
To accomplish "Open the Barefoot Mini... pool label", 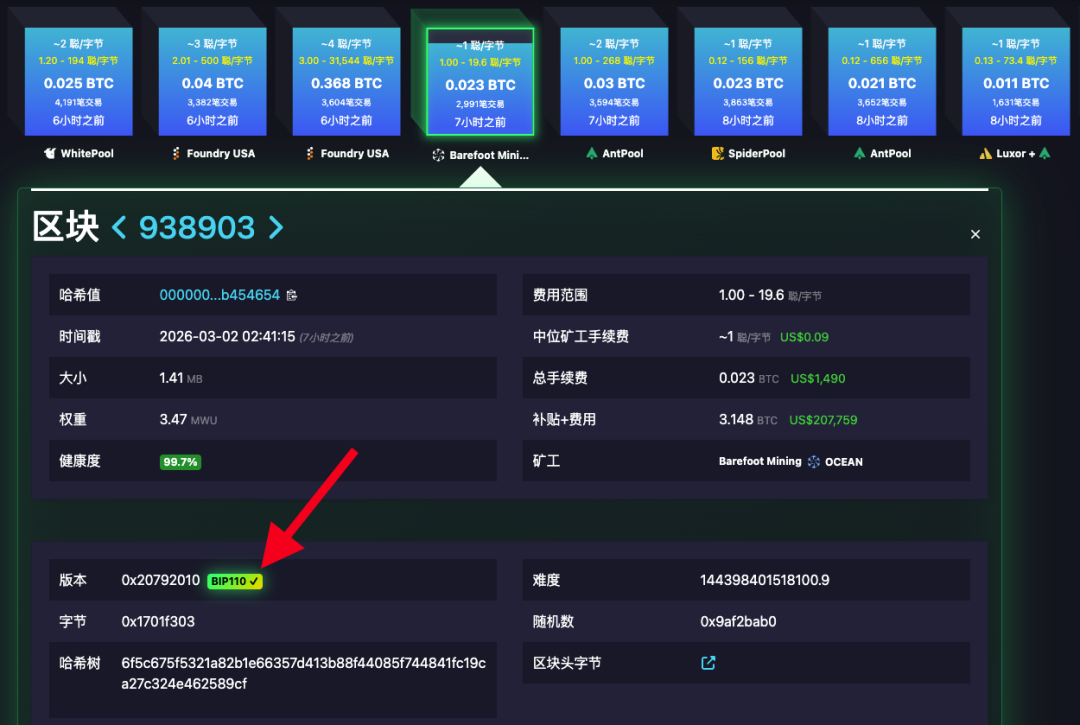I will point(489,156).
